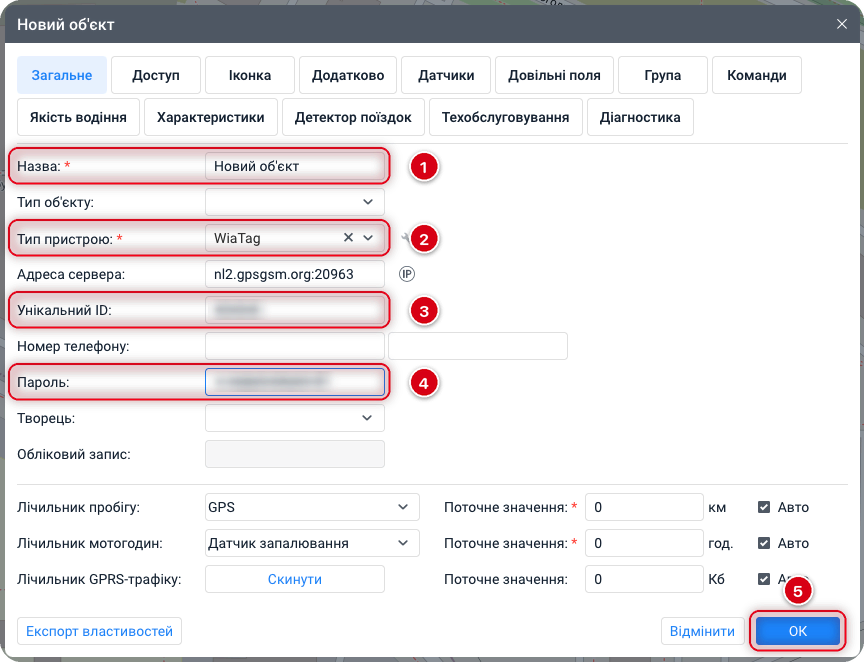Click mileage Поточне значення field in км
The height and width of the screenshot is (662, 864).
pos(644,507)
